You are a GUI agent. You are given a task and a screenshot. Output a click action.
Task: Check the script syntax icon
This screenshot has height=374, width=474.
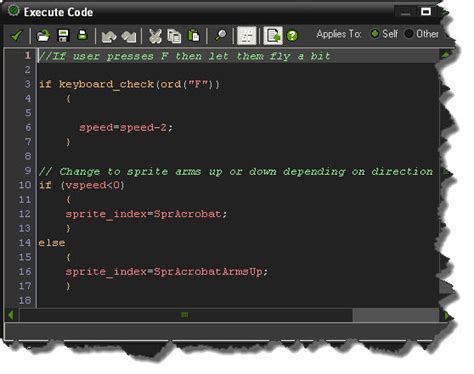[273, 36]
